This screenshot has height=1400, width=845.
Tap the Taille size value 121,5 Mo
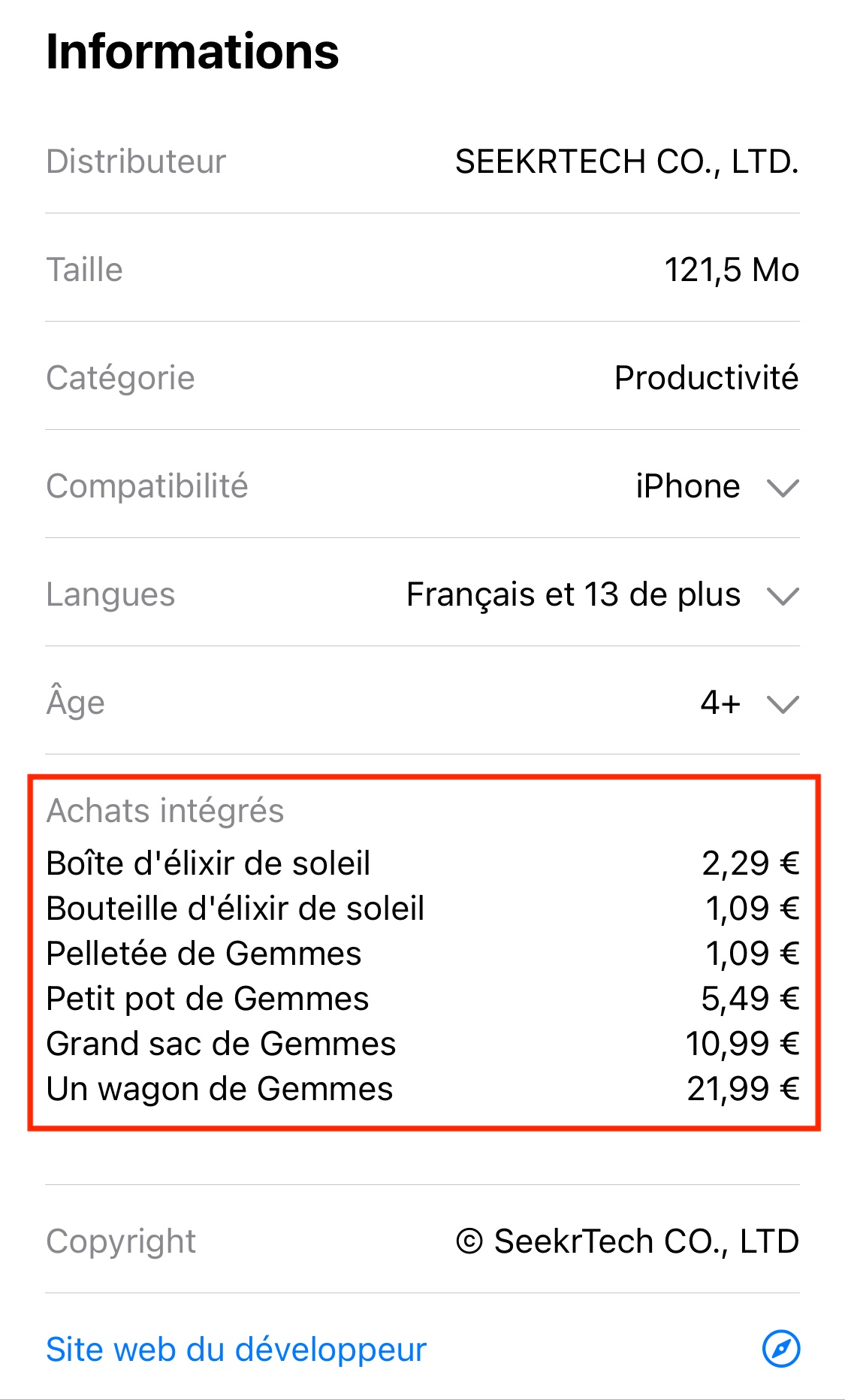731,270
